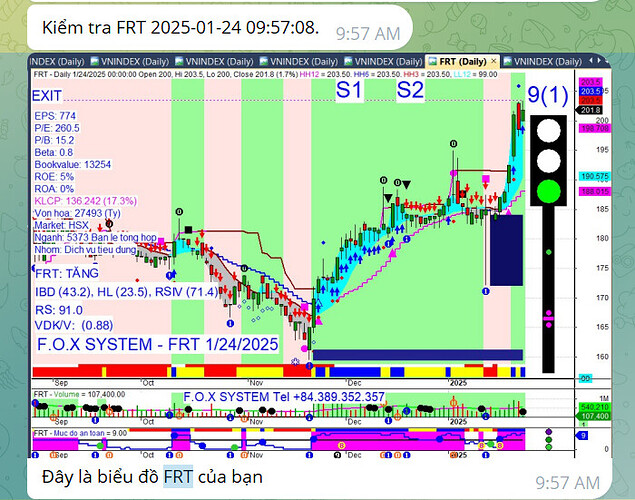Click the Market: HSX line
635x500 pixels.
(62, 225)
